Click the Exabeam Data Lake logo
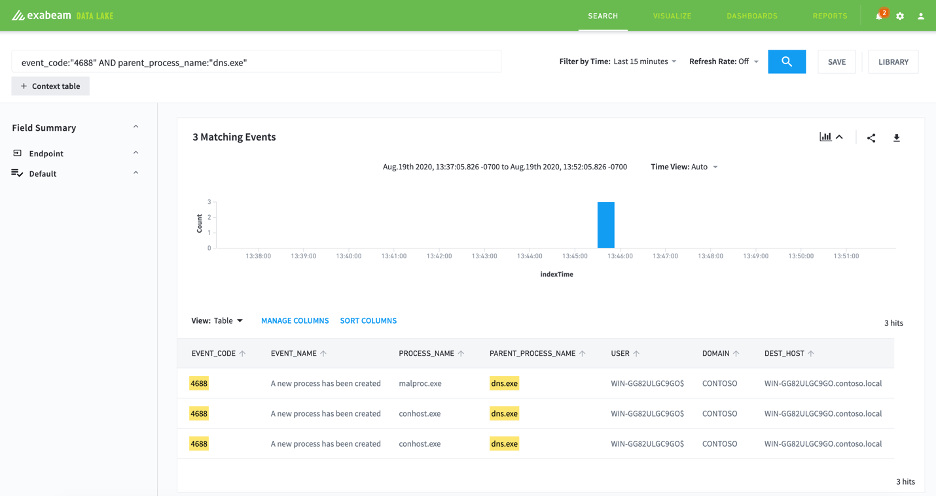Screen dimensions: 936x496 [63, 16]
